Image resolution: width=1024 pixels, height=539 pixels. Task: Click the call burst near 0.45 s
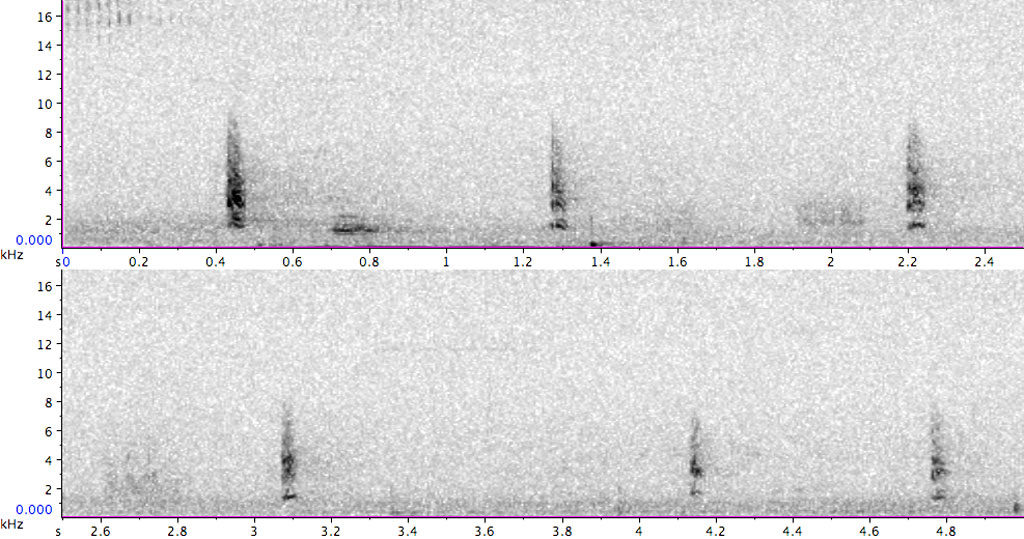pyautogui.click(x=234, y=173)
